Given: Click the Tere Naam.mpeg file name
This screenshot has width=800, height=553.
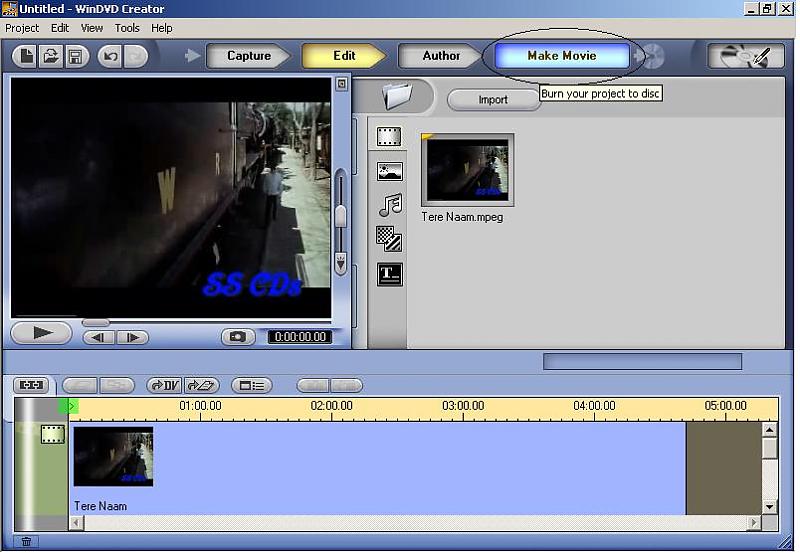Looking at the screenshot, I should (x=462, y=217).
